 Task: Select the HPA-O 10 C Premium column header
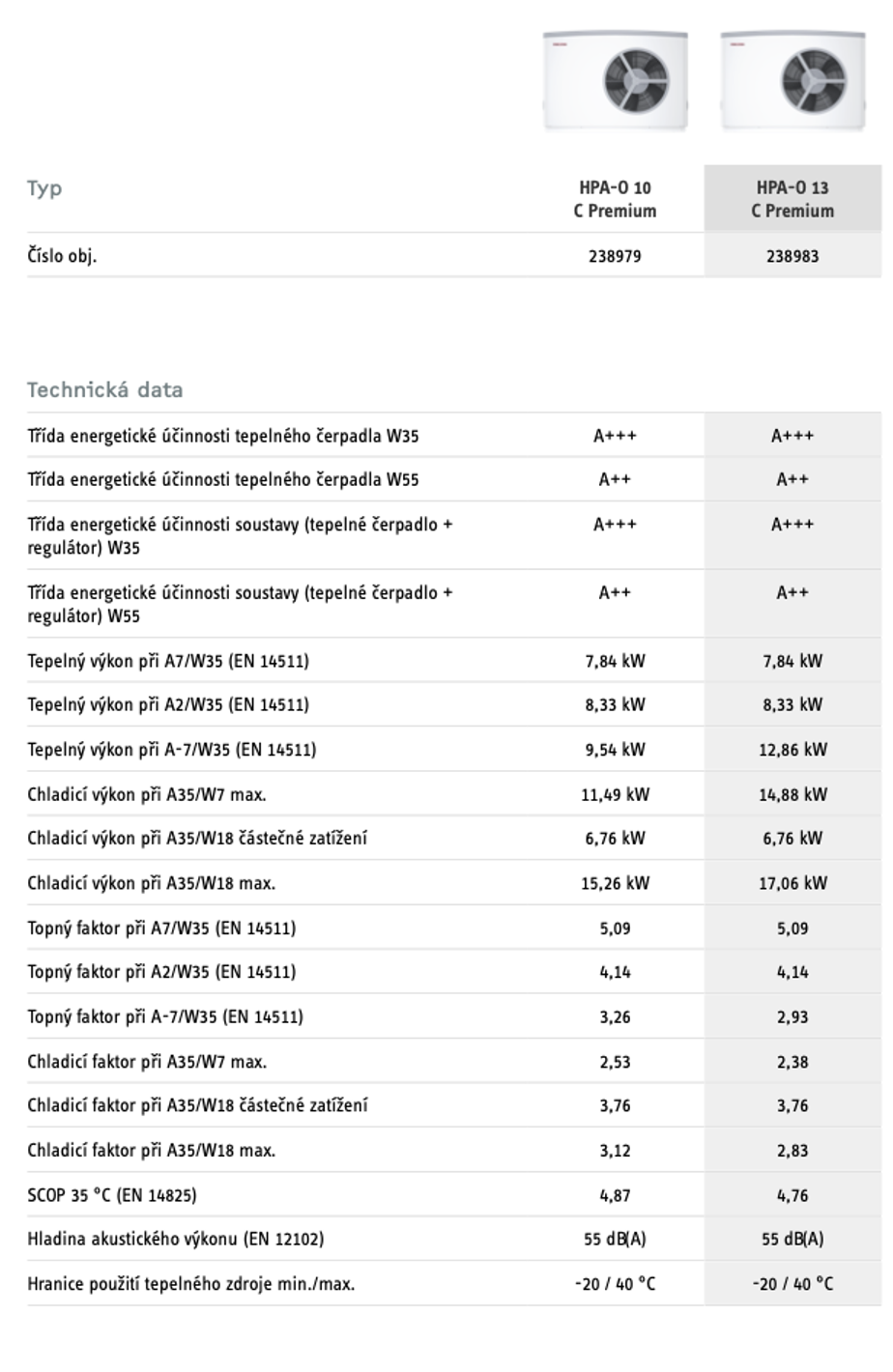coord(615,199)
